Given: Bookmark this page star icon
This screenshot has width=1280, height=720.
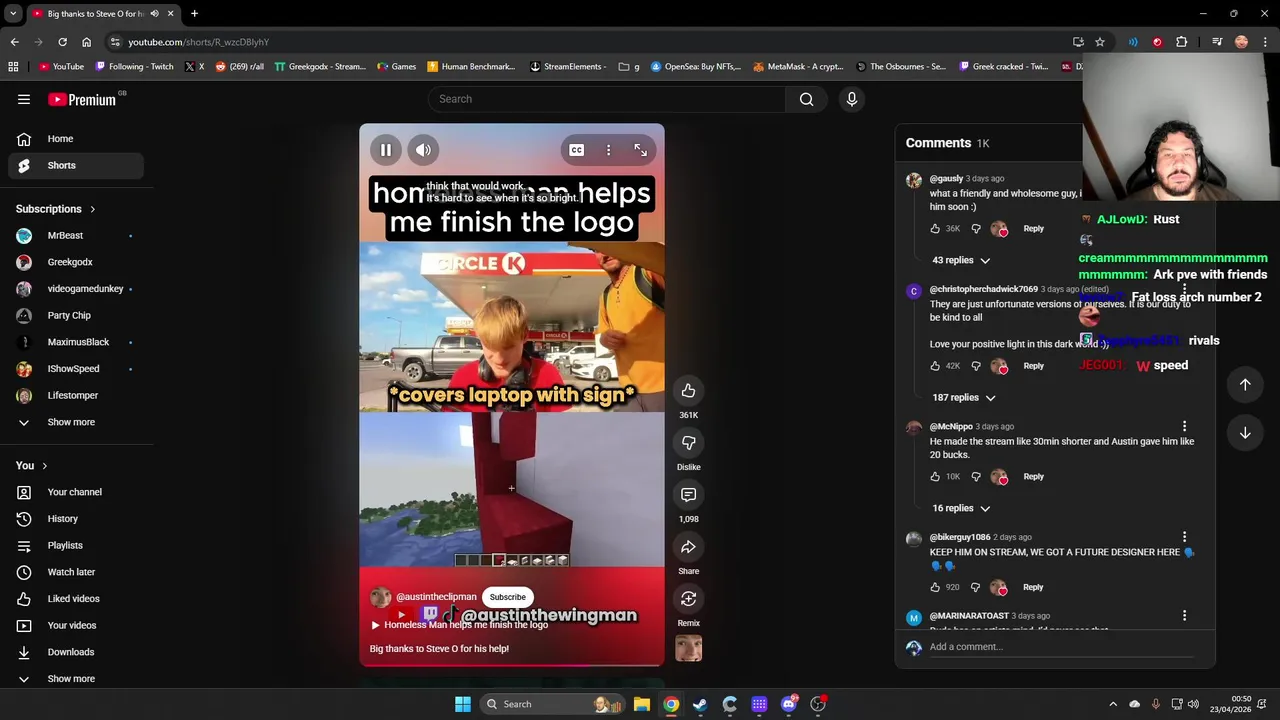Looking at the screenshot, I should [1100, 42].
